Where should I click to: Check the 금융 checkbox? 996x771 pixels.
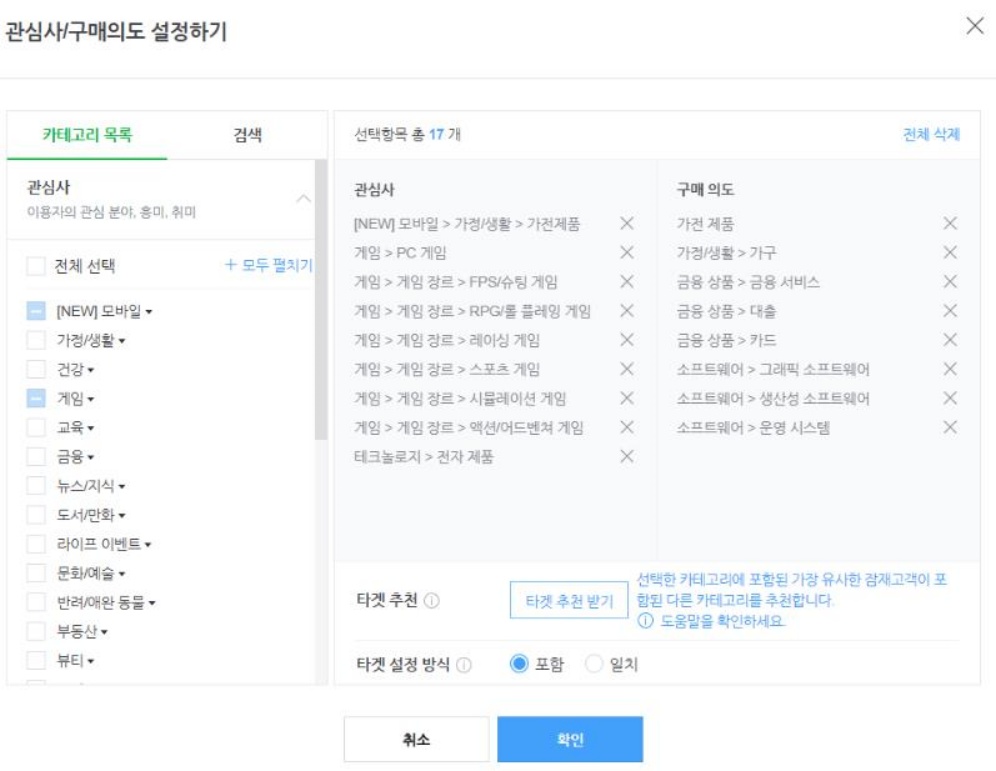[x=36, y=457]
